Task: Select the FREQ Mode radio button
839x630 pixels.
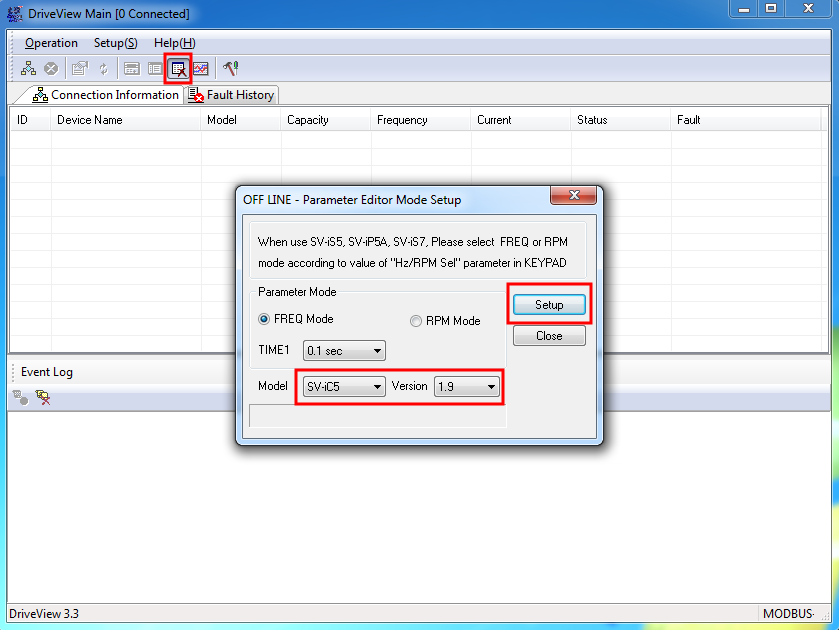Action: 264,319
